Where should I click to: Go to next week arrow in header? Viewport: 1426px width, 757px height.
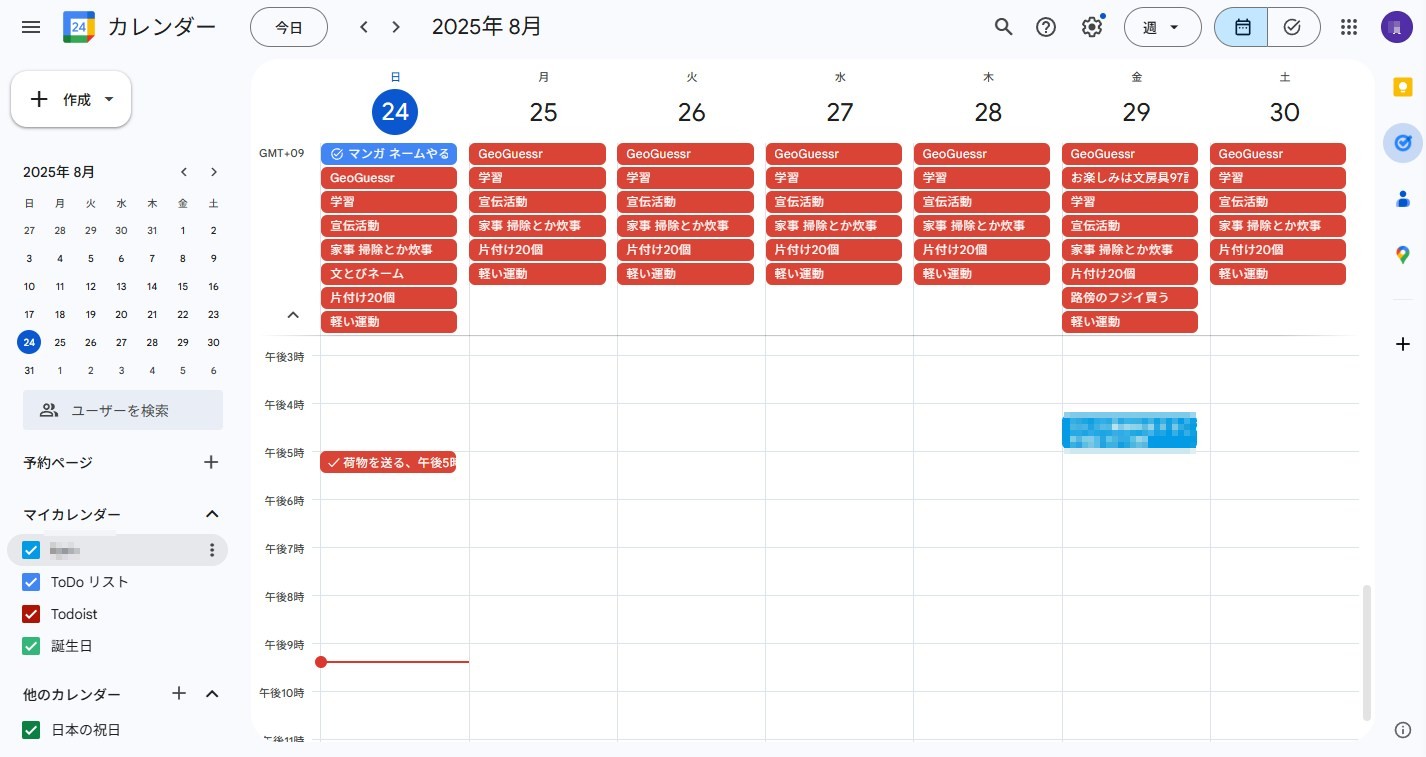396,27
